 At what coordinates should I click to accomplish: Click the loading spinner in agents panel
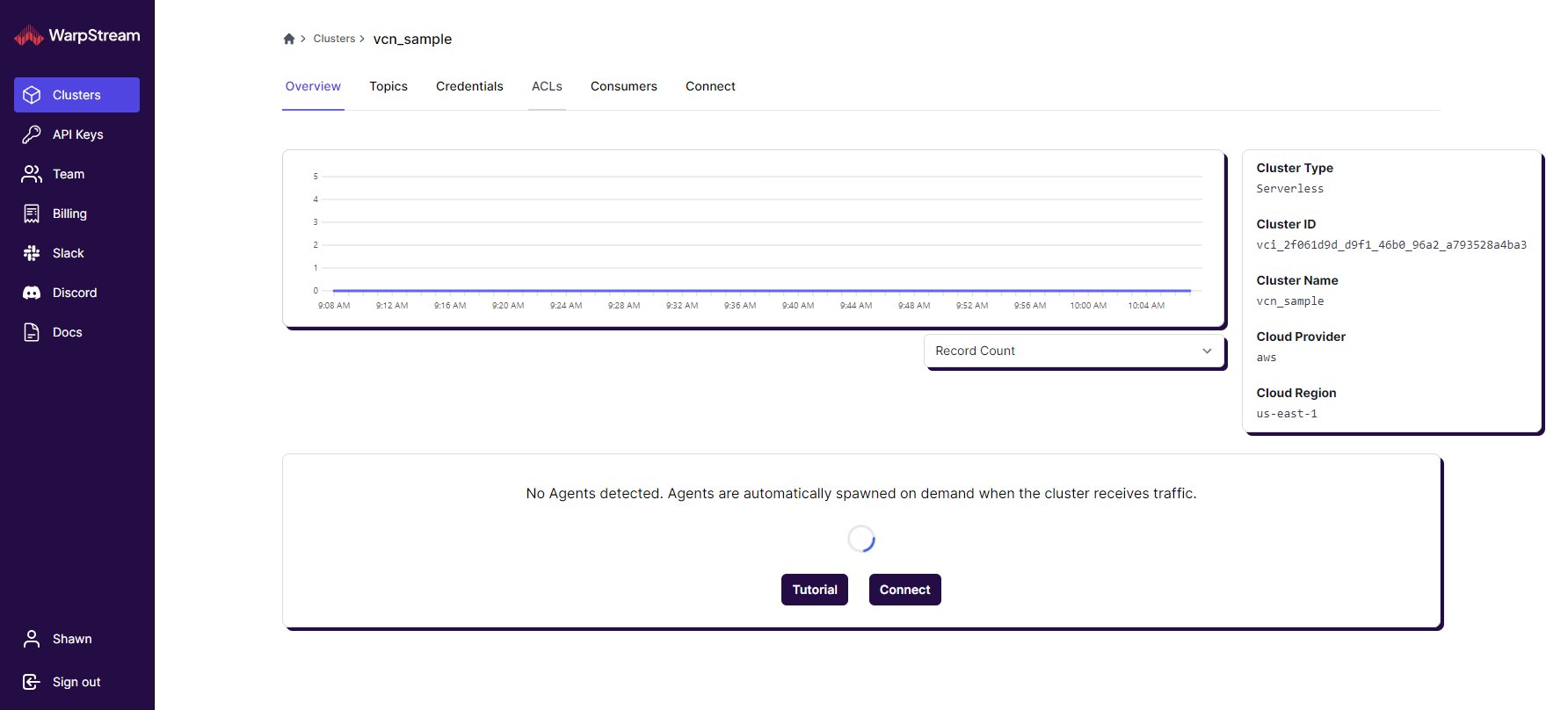[x=861, y=539]
